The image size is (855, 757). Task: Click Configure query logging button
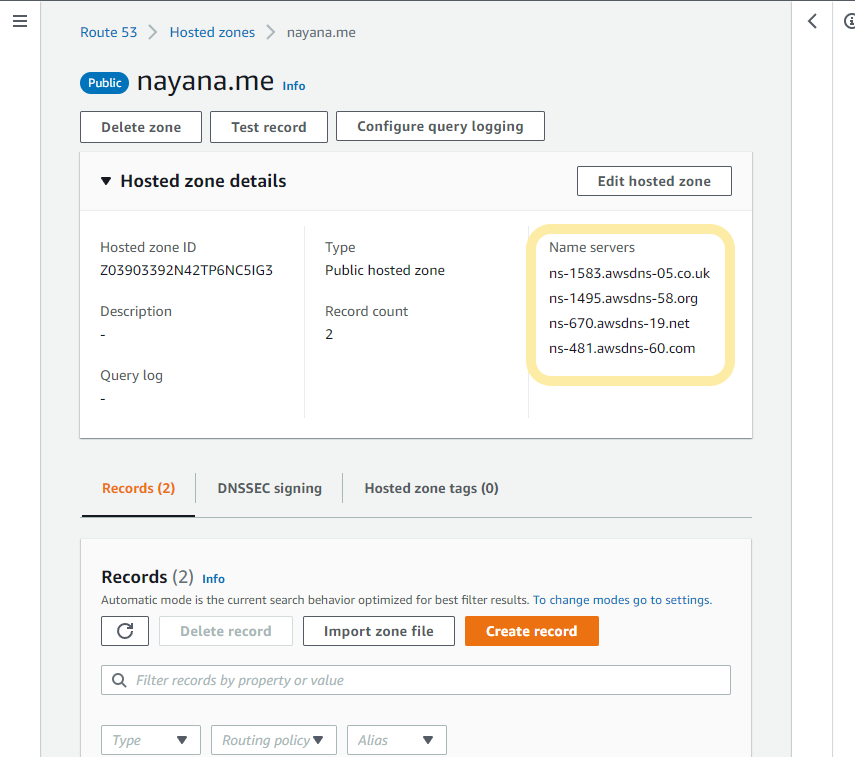click(440, 126)
